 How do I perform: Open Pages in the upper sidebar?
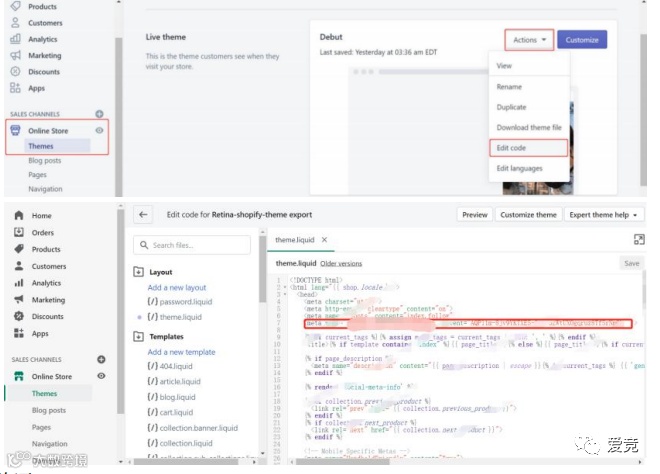[x=37, y=175]
